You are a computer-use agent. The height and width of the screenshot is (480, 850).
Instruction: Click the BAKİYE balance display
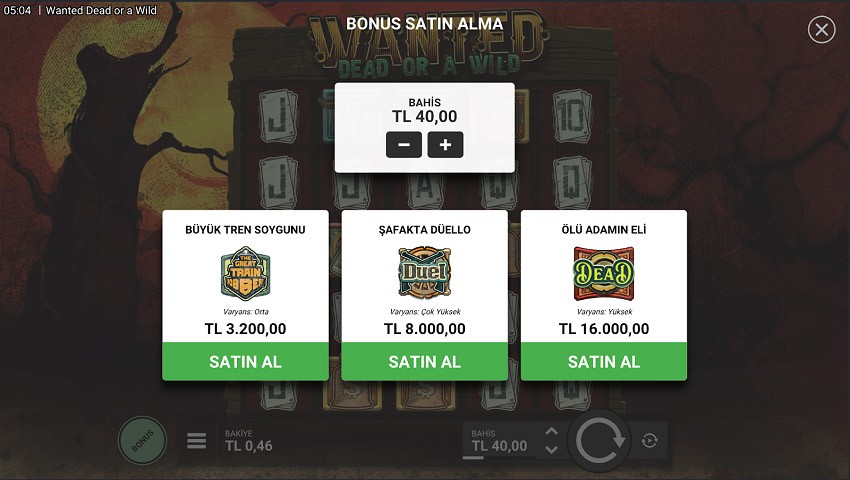tap(249, 441)
